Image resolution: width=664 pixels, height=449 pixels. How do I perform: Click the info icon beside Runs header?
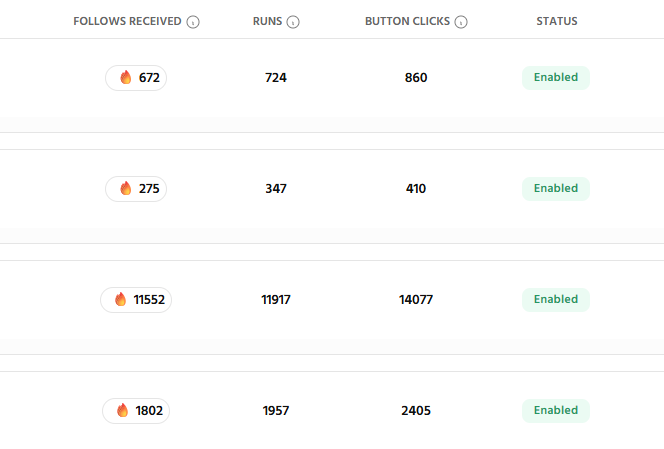[293, 22]
